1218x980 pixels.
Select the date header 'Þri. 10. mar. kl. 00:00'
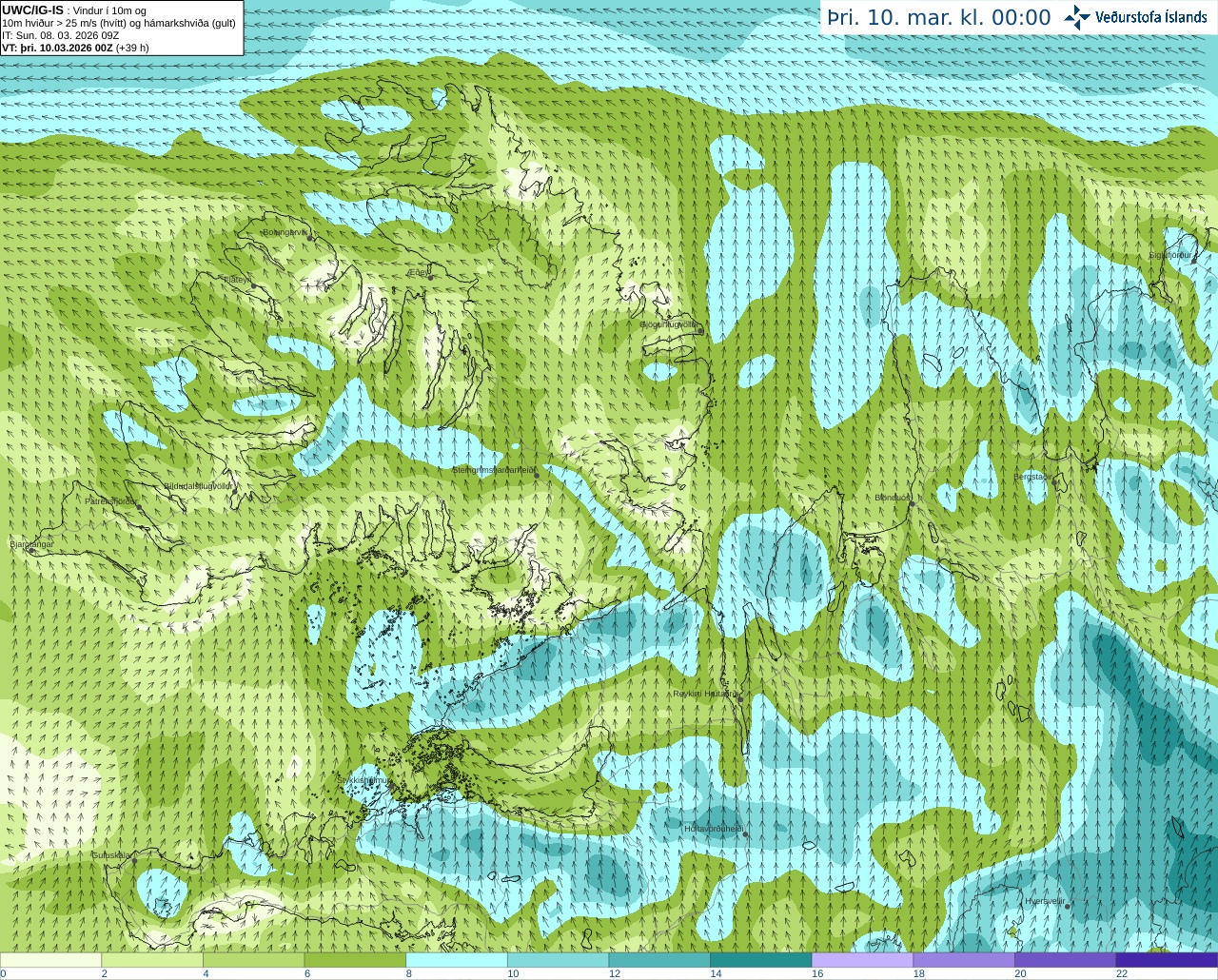pyautogui.click(x=939, y=18)
